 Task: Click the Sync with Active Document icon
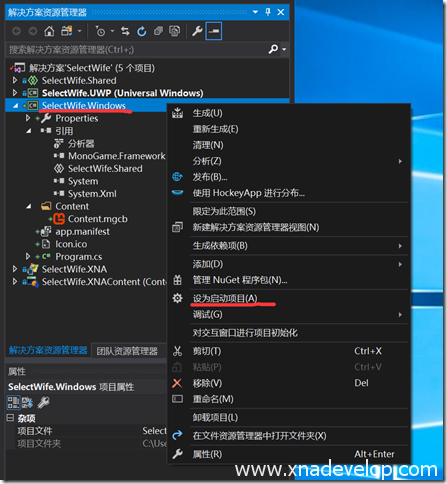pos(125,31)
